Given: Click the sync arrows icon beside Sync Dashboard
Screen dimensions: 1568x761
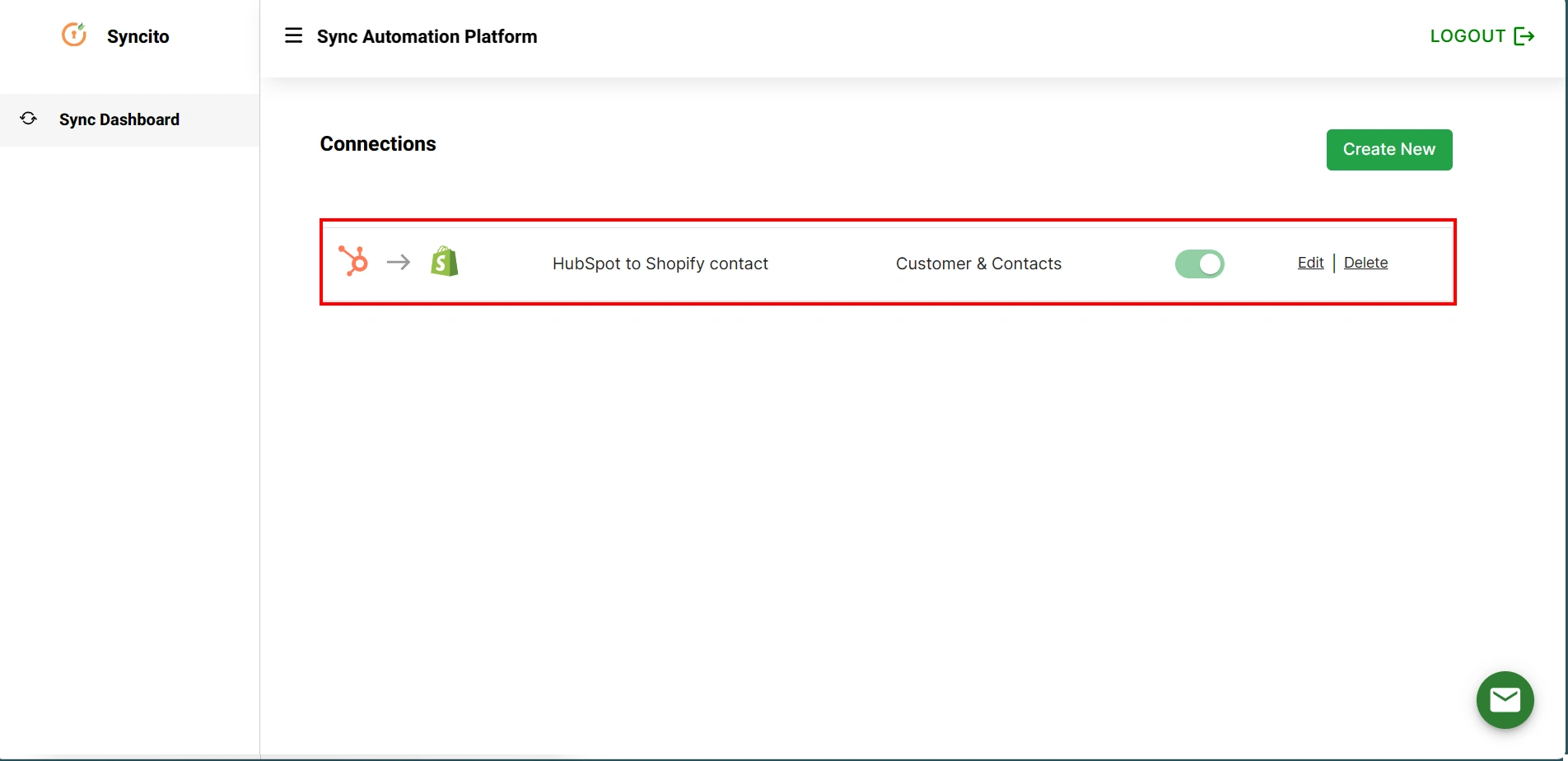Looking at the screenshot, I should (x=27, y=119).
